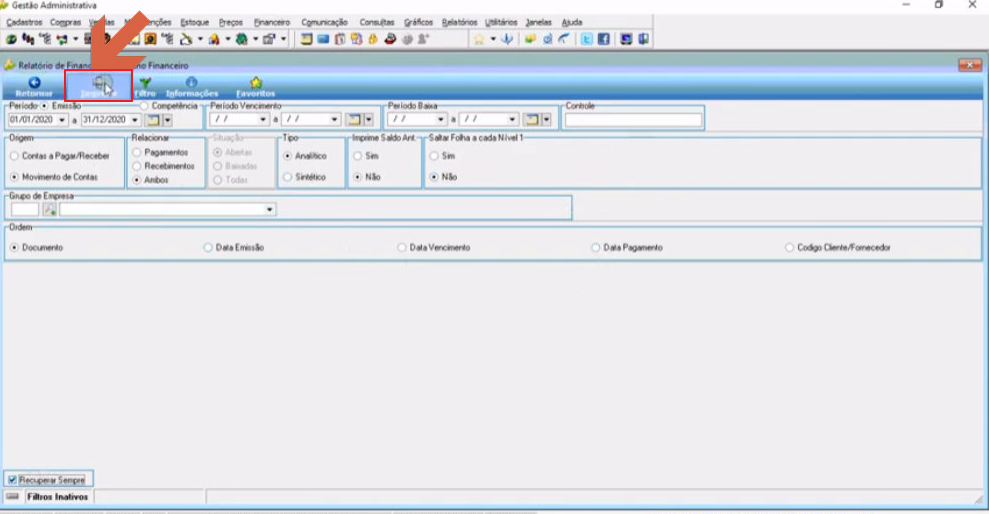989x514 pixels.
Task: Click the Grupo de Empresa lookup icon
Action: (x=49, y=209)
